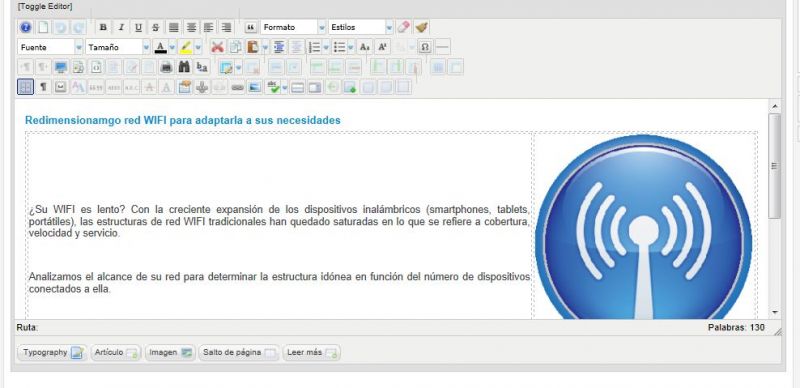Click the eraser remove-format icon
Image resolution: width=800 pixels, height=388 pixels.
point(404,27)
